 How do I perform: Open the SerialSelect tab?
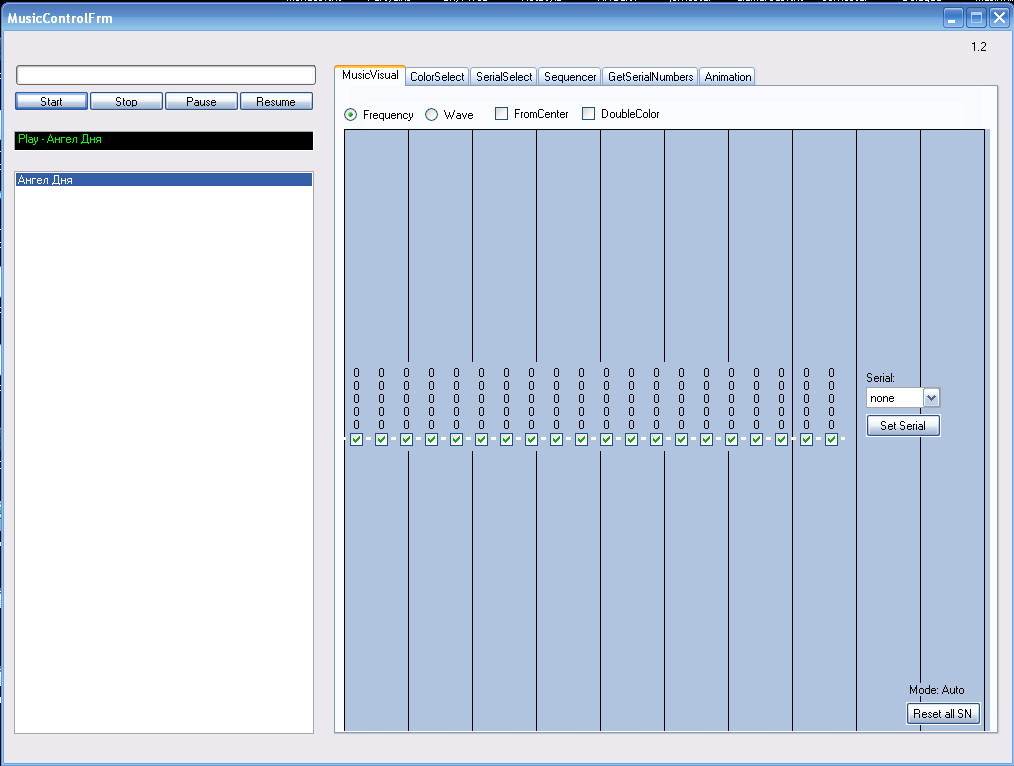504,77
